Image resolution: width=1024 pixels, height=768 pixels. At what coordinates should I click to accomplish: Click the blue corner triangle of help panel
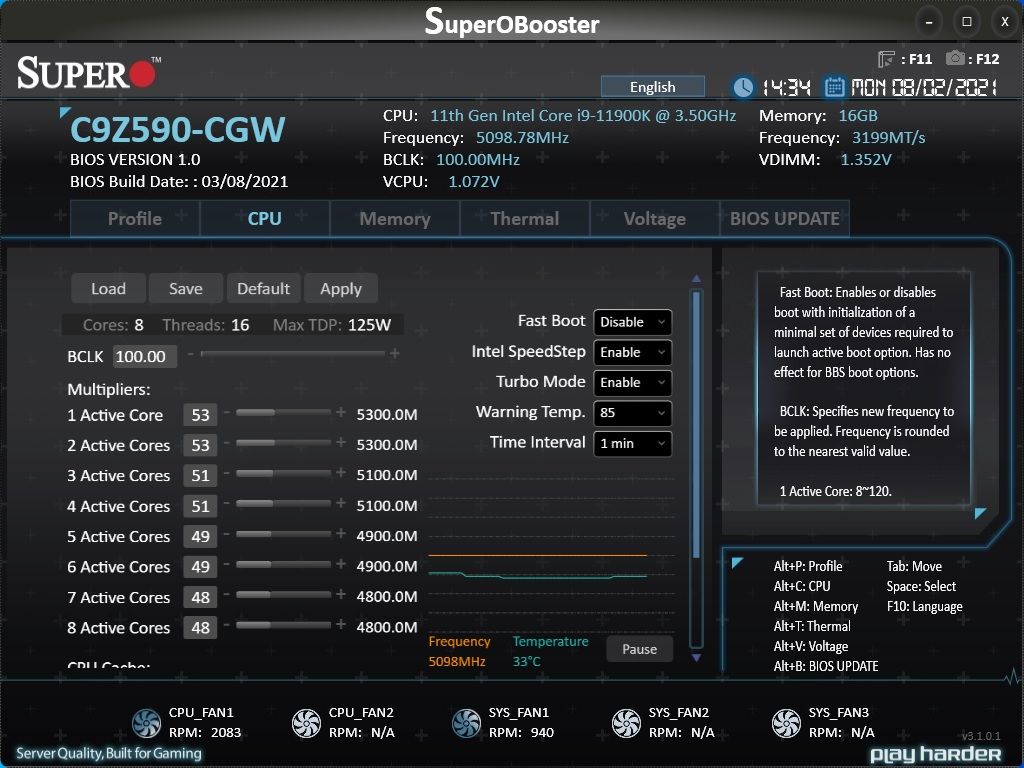point(980,513)
